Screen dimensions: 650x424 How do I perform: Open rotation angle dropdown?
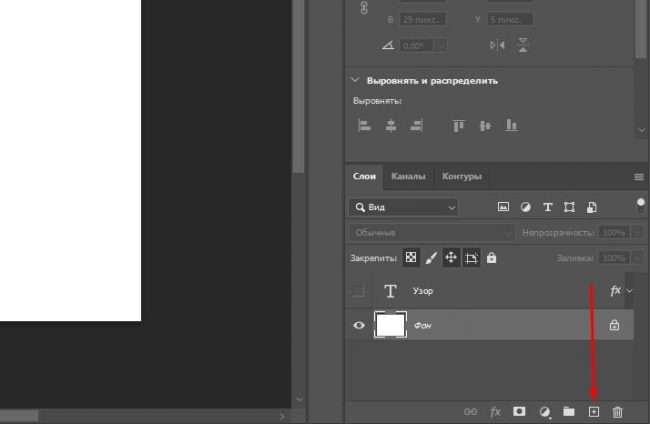[441, 45]
